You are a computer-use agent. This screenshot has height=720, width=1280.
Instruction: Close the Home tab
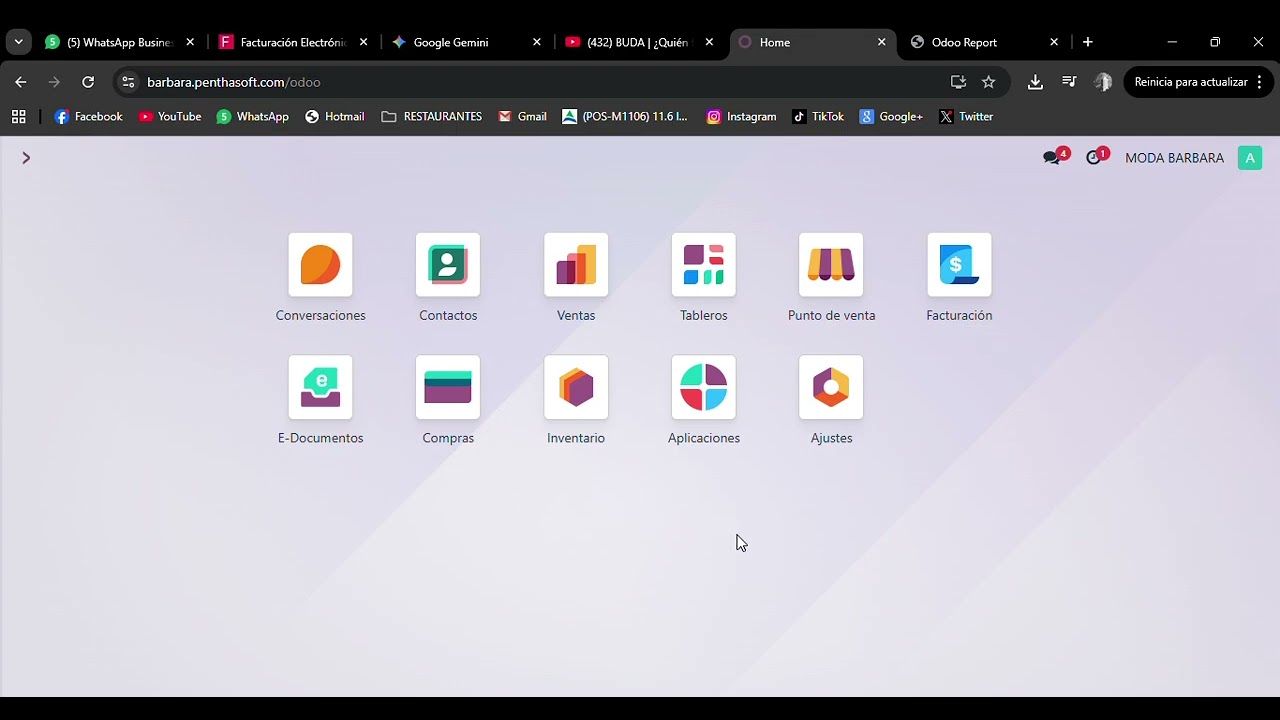tap(881, 42)
